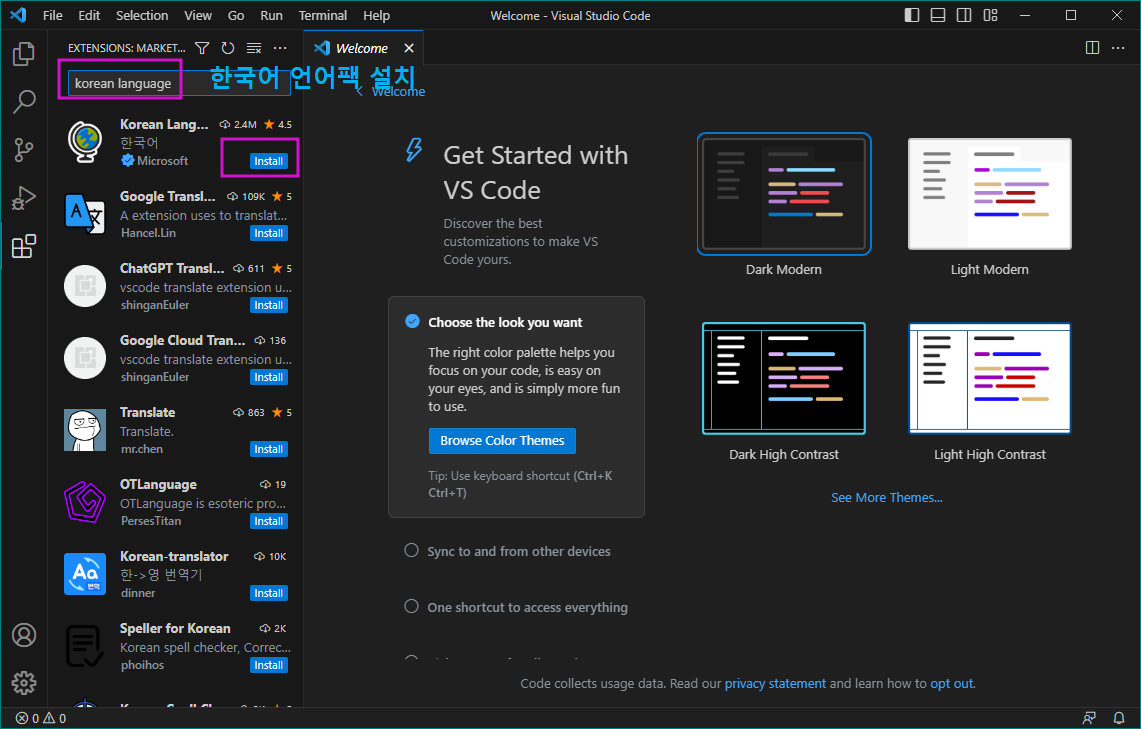1141x729 pixels.
Task: Open See More Themes link
Action: [x=886, y=498]
